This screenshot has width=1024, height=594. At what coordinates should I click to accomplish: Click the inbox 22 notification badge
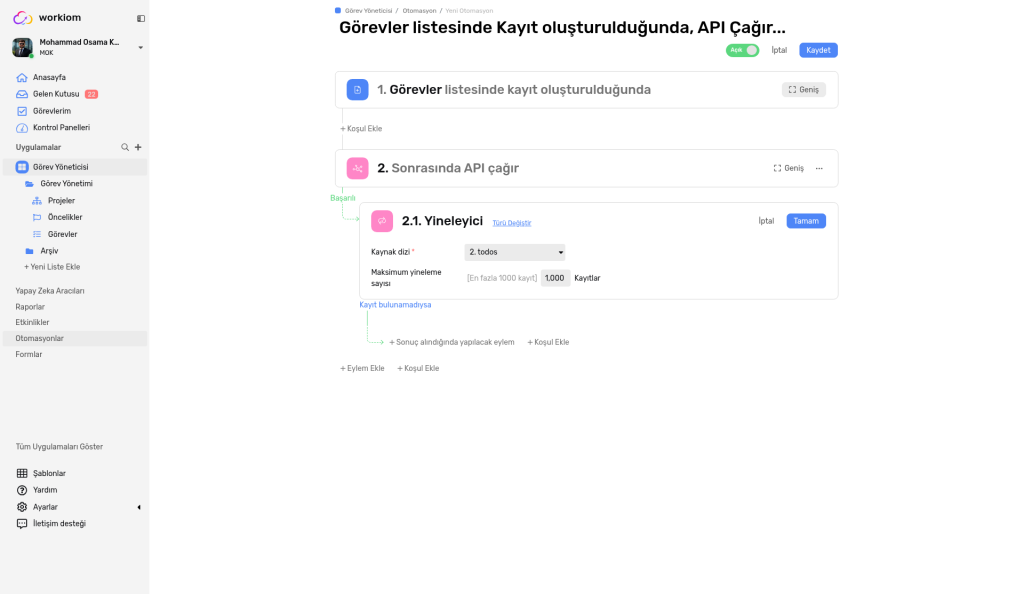91,94
